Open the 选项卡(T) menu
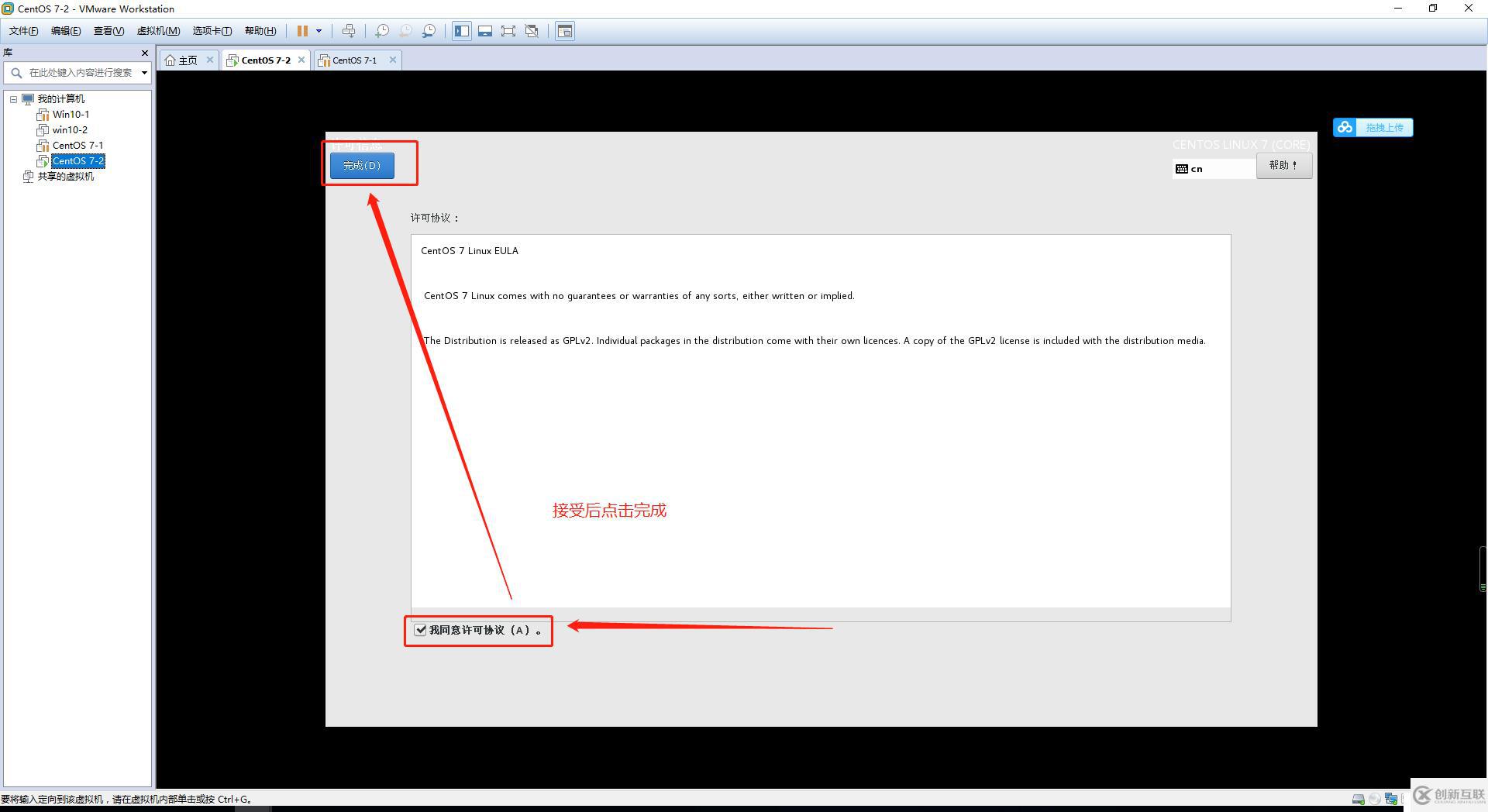Viewport: 1488px width, 812px height. point(212,31)
